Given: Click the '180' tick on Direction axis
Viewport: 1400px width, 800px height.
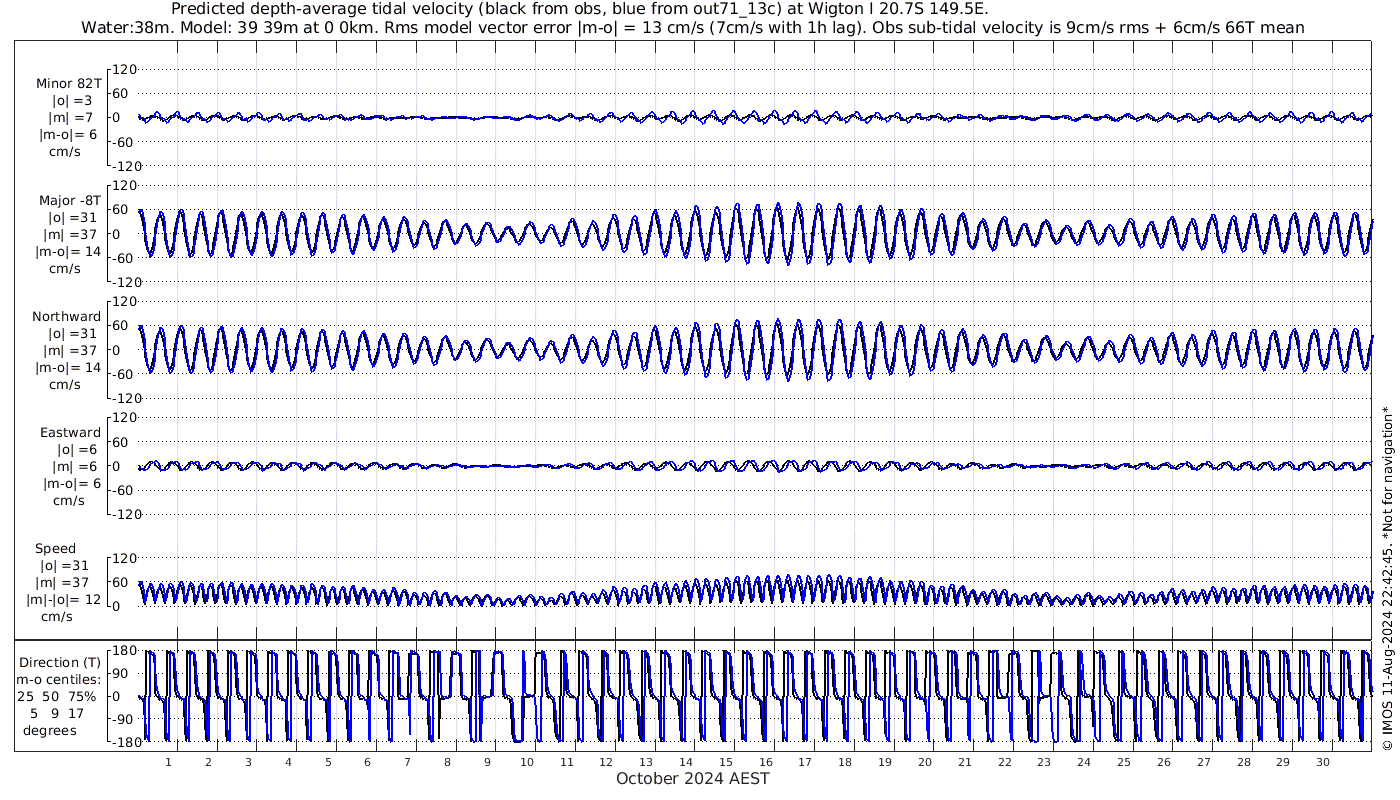Looking at the screenshot, I should click(123, 650).
